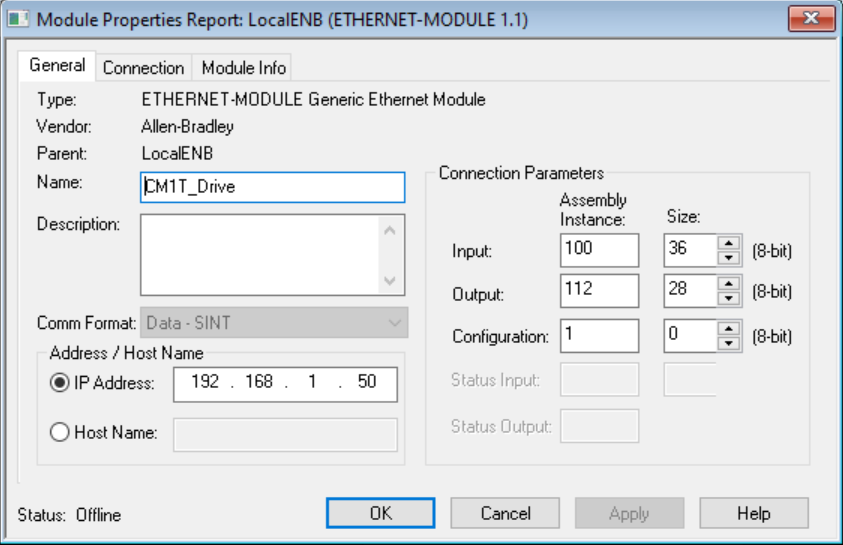Click the Input Assembly Instance field
The width and height of the screenshot is (843, 545).
(x=598, y=249)
